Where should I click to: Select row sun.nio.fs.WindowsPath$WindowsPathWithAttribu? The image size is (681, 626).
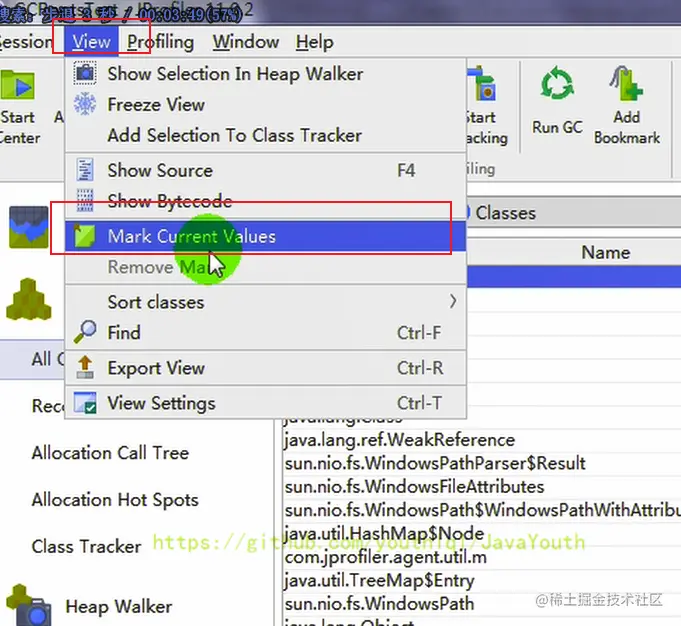(482, 510)
